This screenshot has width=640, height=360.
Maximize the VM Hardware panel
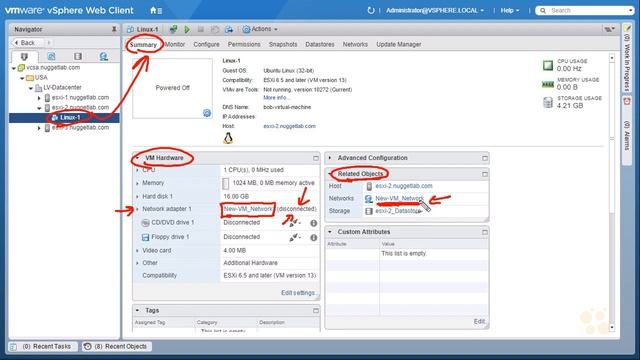tap(316, 158)
